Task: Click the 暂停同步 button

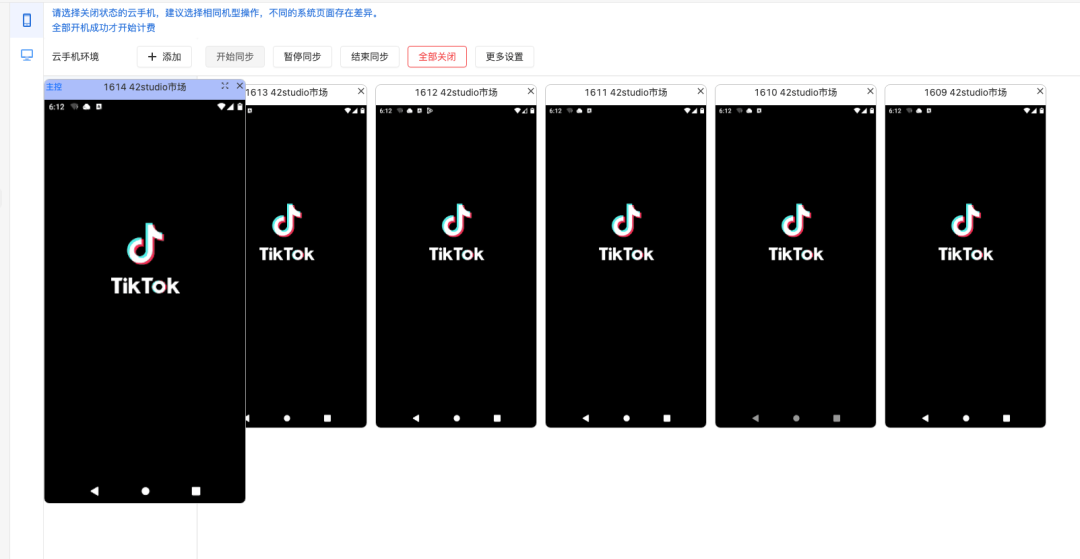Action: pos(302,57)
